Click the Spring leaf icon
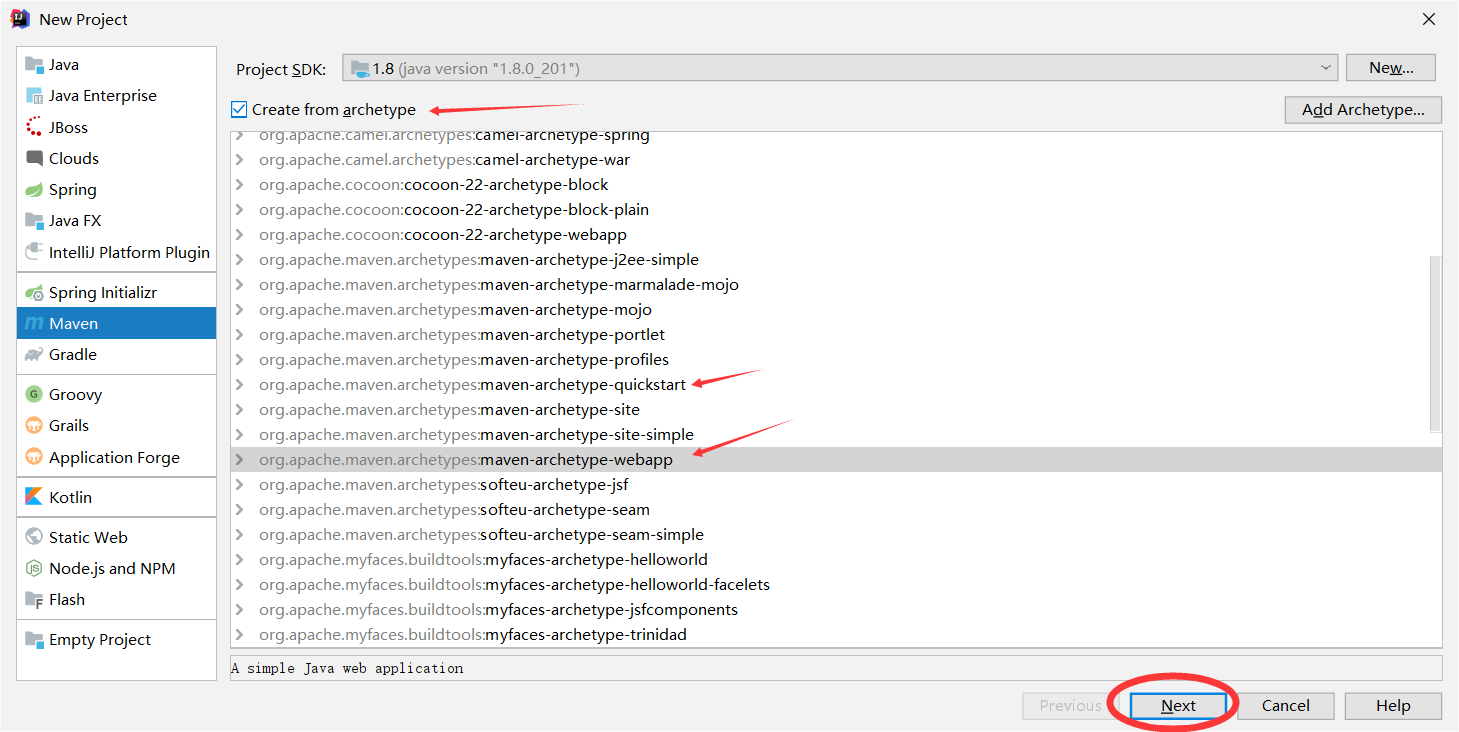 (34, 190)
